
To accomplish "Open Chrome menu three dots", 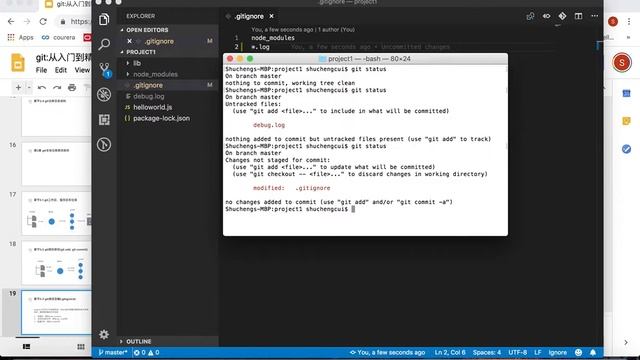I will point(629,21).
